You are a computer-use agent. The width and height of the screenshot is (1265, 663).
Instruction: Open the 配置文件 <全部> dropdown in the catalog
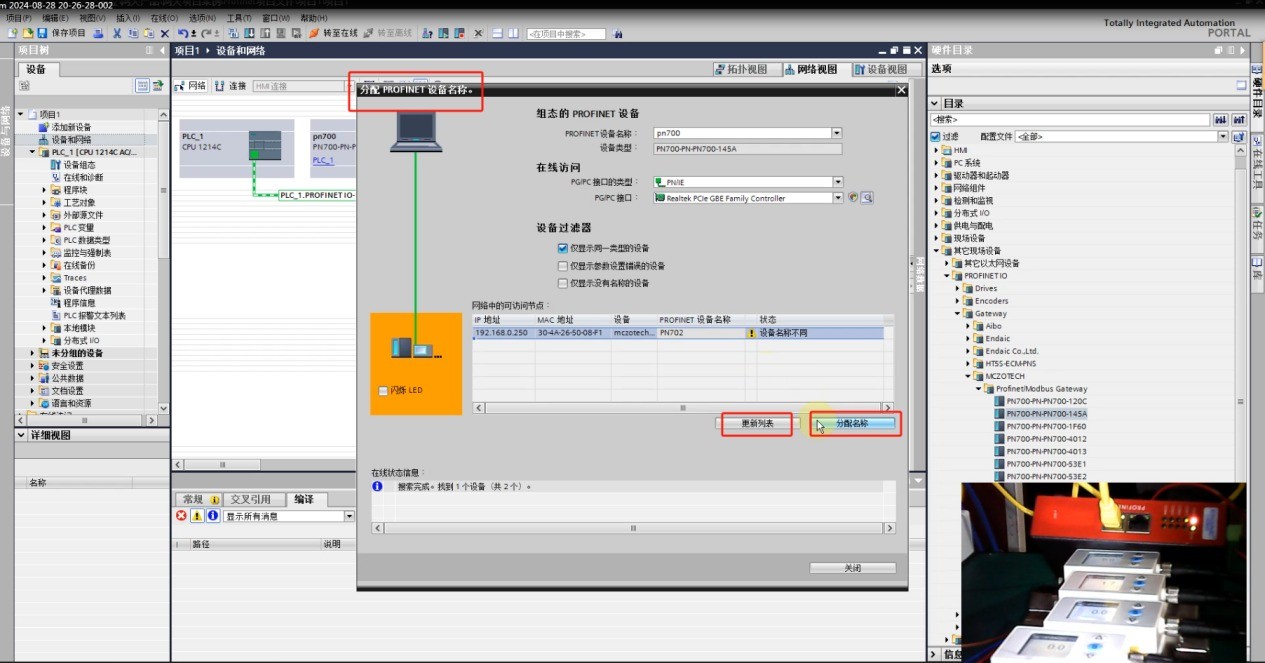tap(1223, 136)
